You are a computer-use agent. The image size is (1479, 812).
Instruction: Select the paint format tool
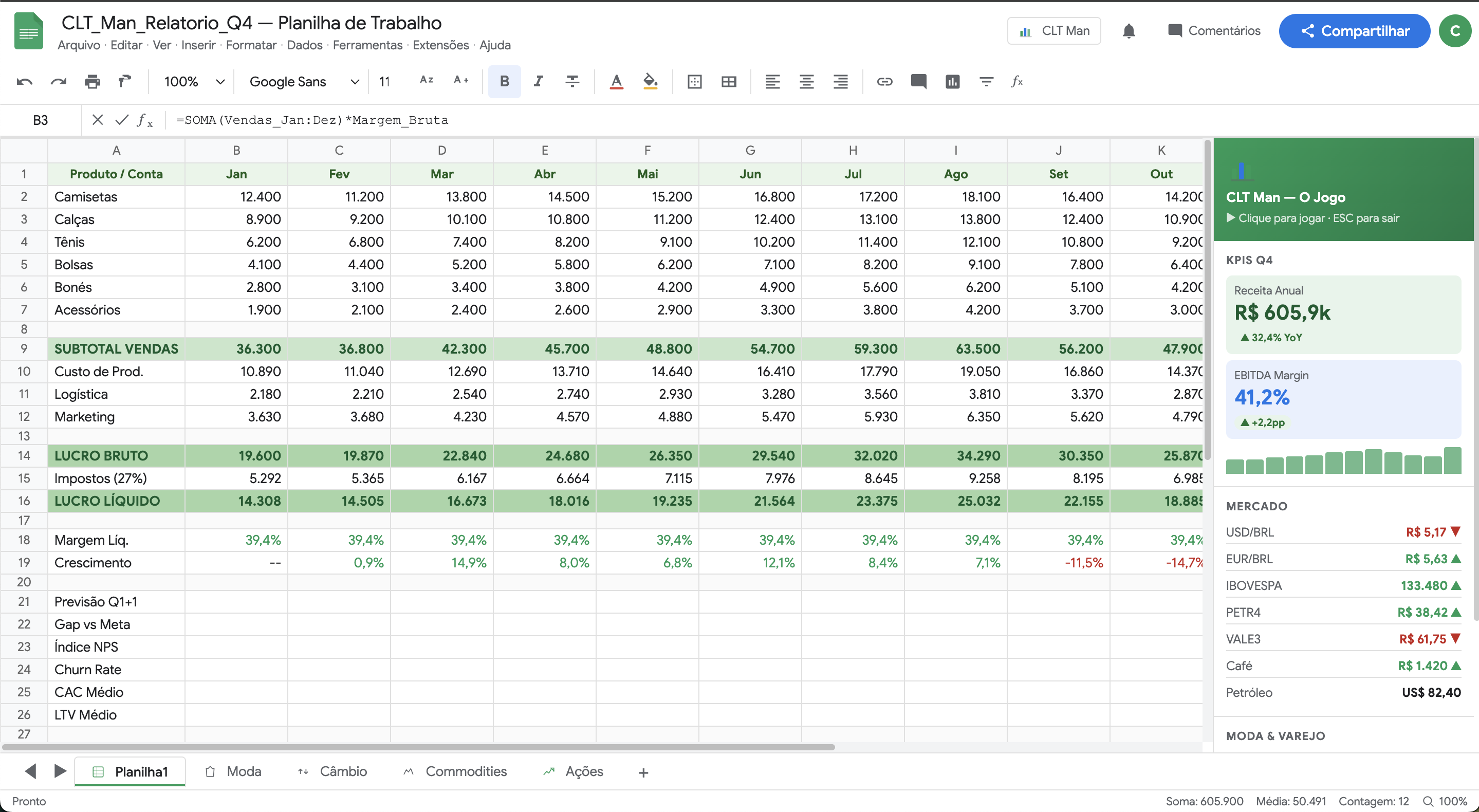point(124,82)
